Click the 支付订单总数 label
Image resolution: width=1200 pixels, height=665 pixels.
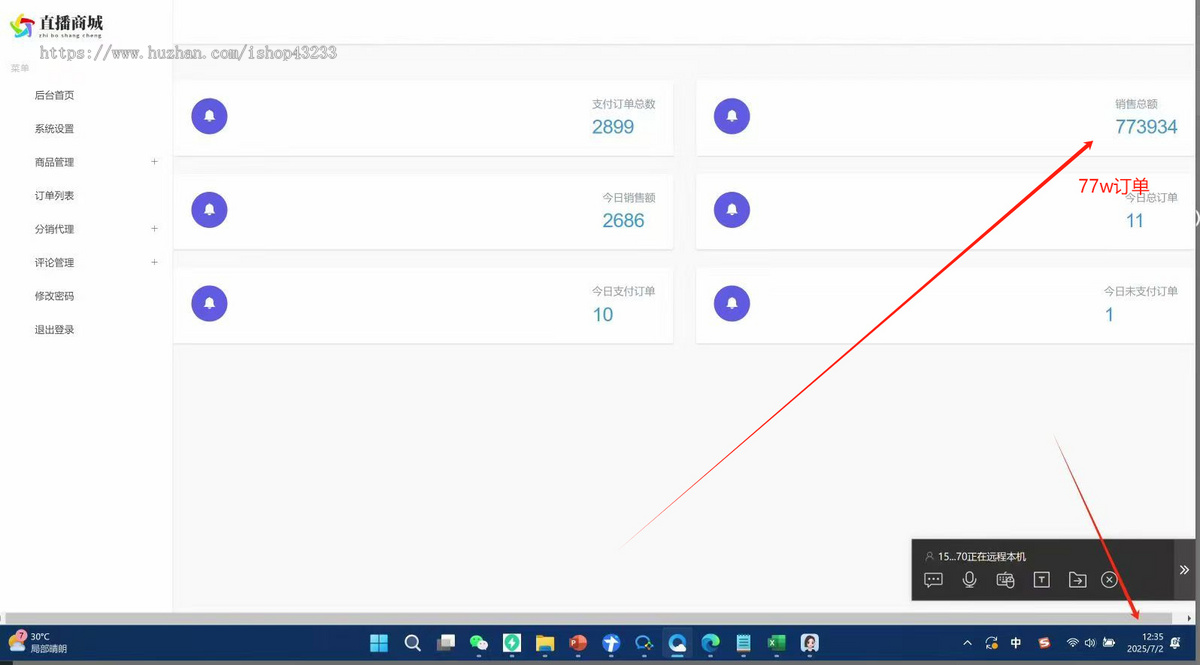click(623, 104)
